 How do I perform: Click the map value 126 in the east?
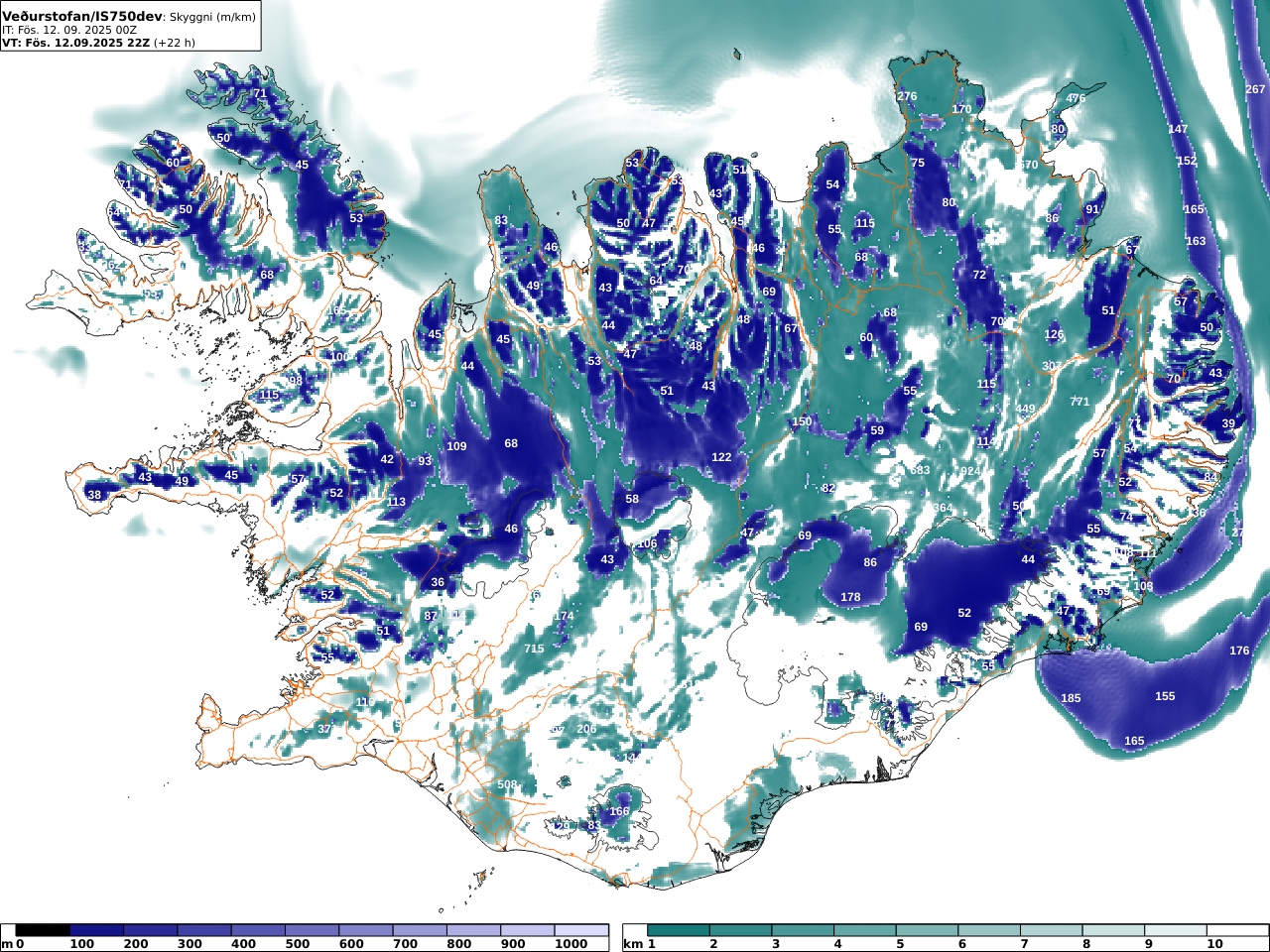coord(1054,334)
